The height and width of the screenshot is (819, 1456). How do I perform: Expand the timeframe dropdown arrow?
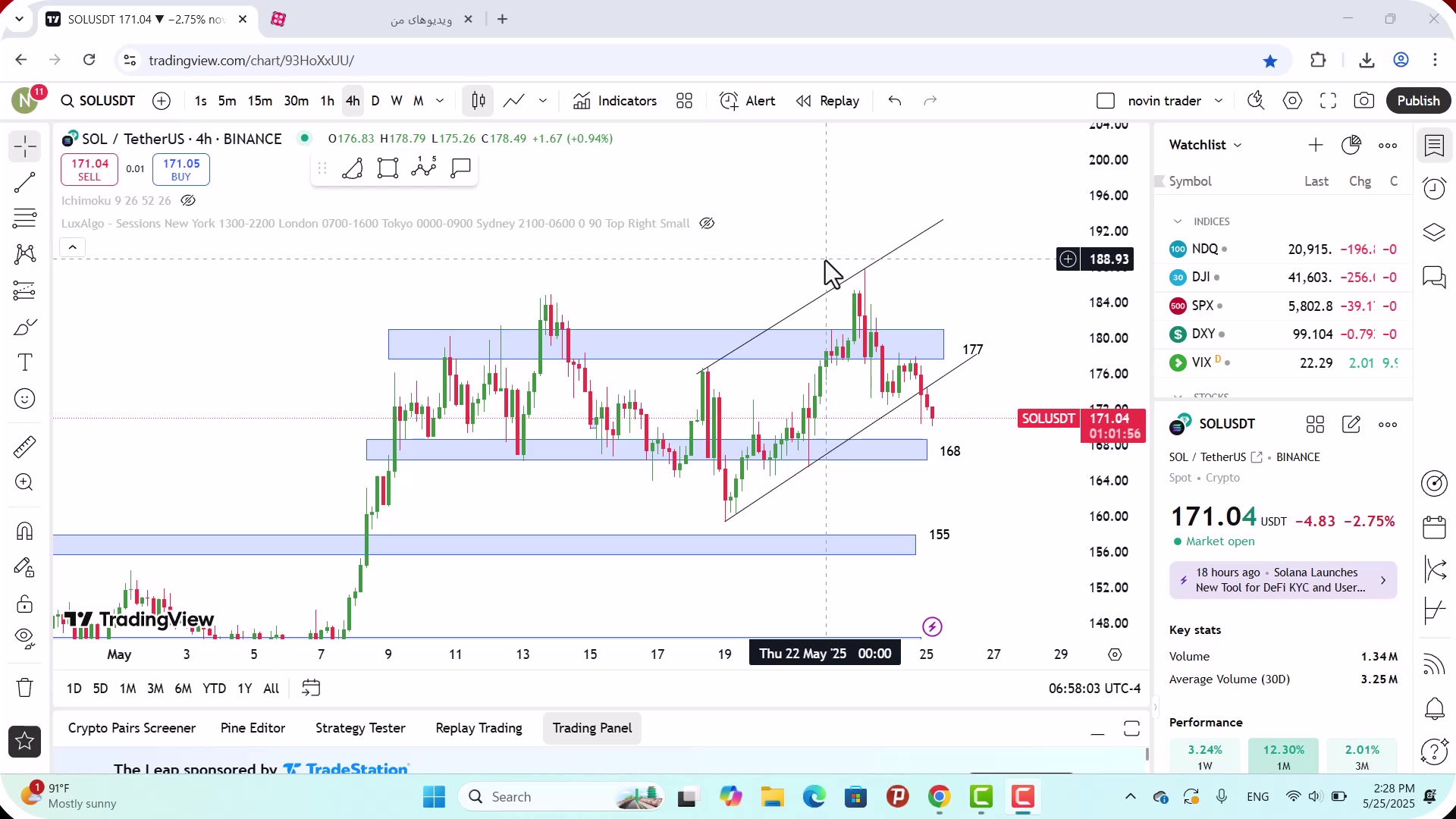tap(440, 101)
